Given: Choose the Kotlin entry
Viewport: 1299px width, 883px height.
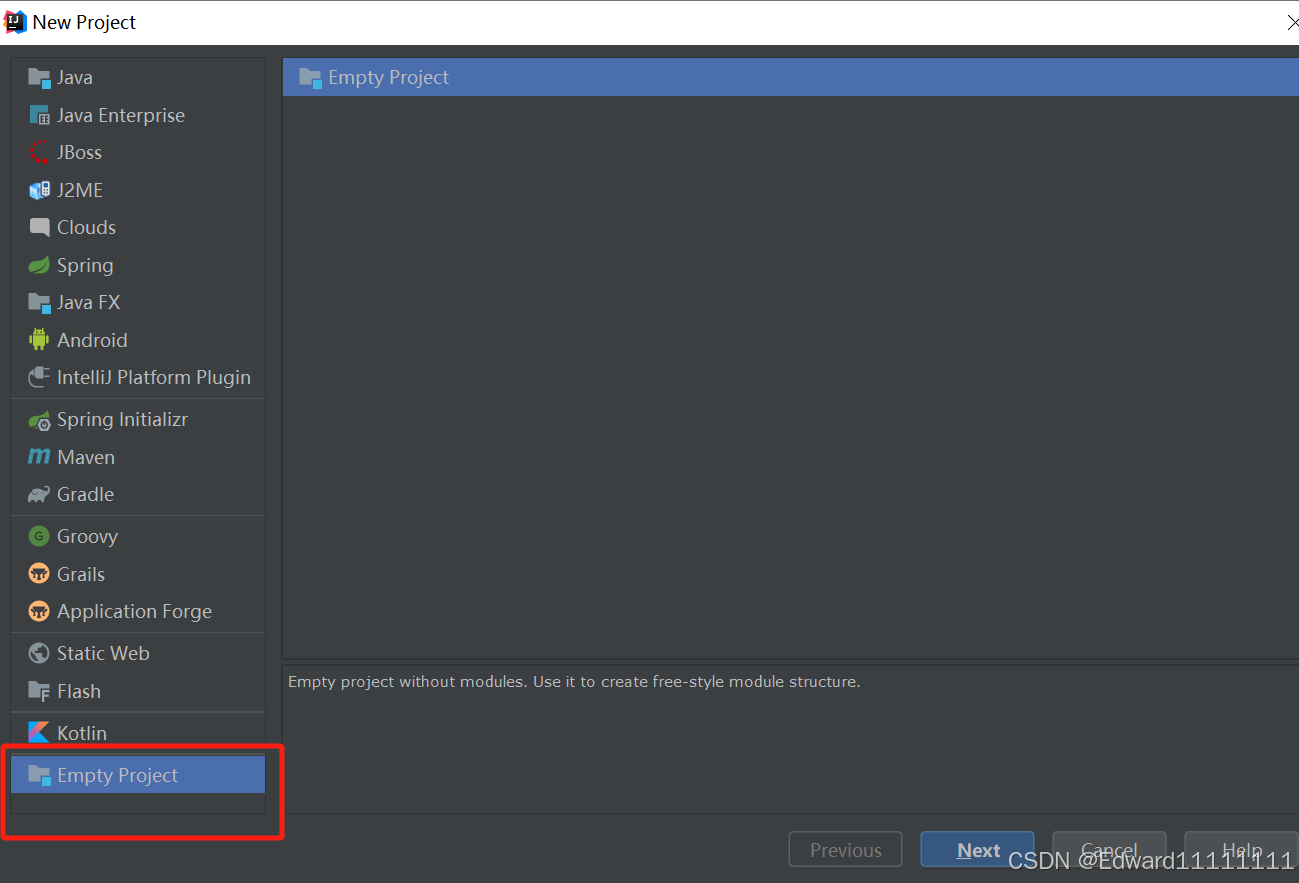Looking at the screenshot, I should coord(138,733).
